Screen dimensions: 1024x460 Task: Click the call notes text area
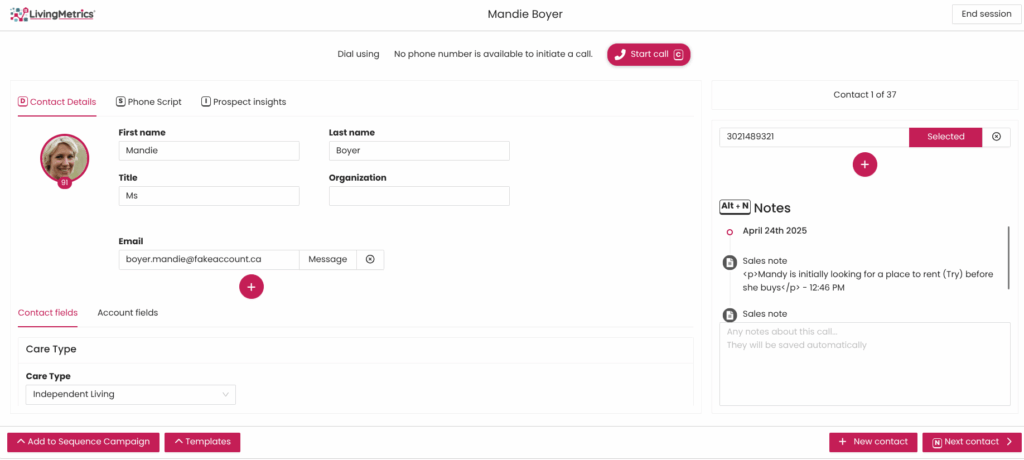pos(864,363)
